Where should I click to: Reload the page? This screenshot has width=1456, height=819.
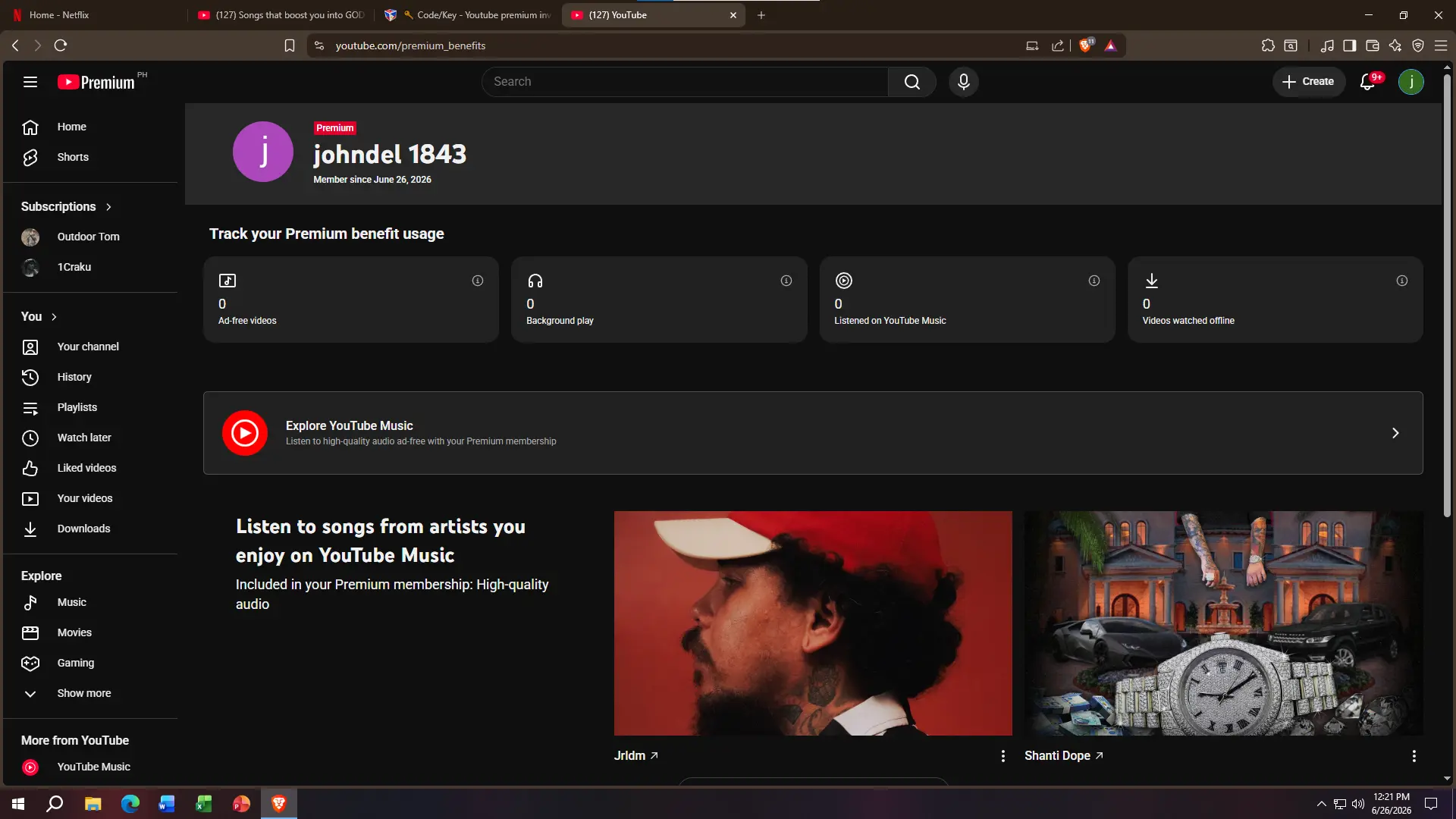click(61, 45)
